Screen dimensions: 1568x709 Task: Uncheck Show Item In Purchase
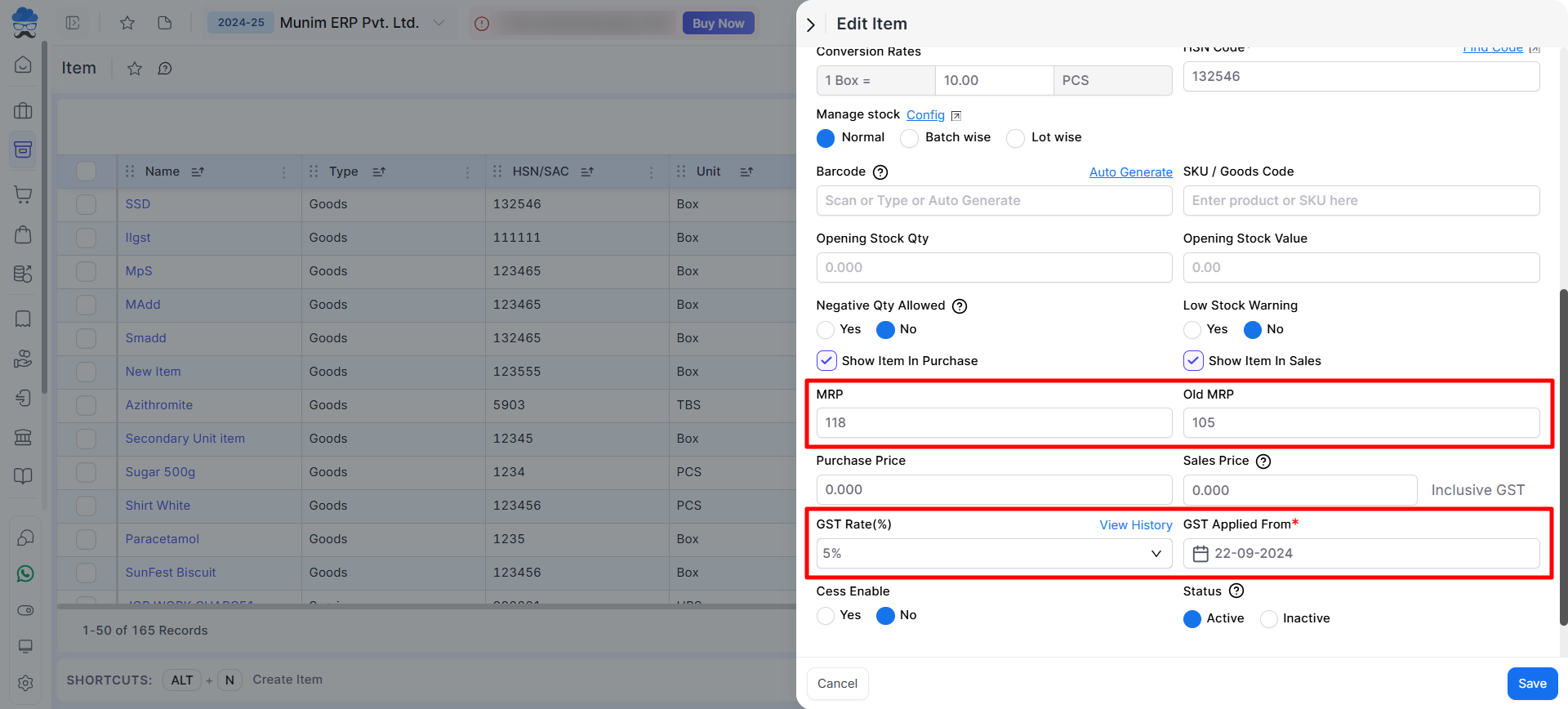[826, 361]
